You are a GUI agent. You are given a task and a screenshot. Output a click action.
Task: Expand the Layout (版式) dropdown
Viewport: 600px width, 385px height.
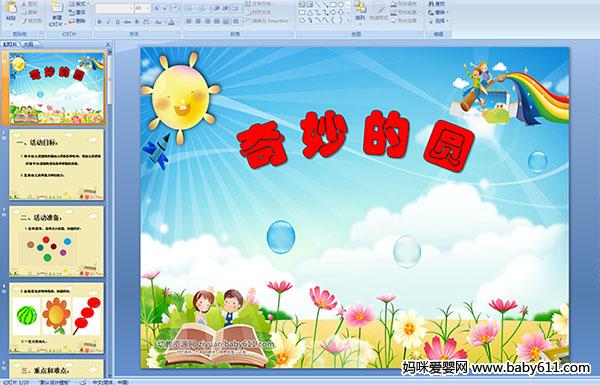coord(78,4)
